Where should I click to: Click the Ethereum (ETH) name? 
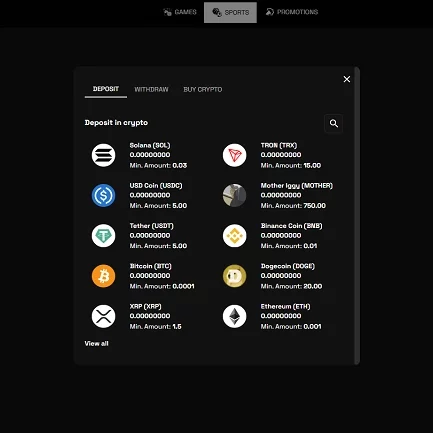(x=286, y=306)
